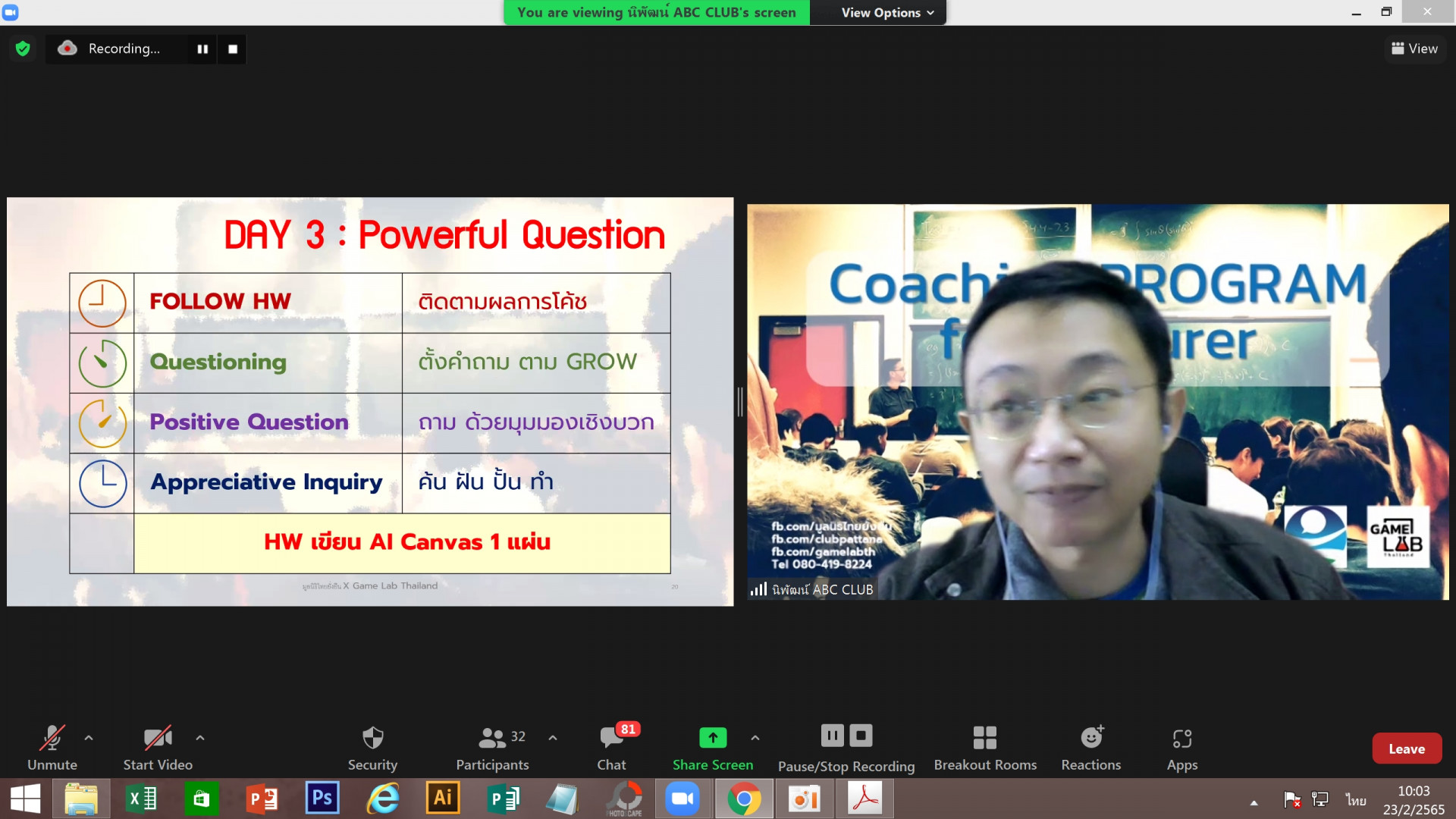Open PowerPoint from taskbar

coord(262,799)
